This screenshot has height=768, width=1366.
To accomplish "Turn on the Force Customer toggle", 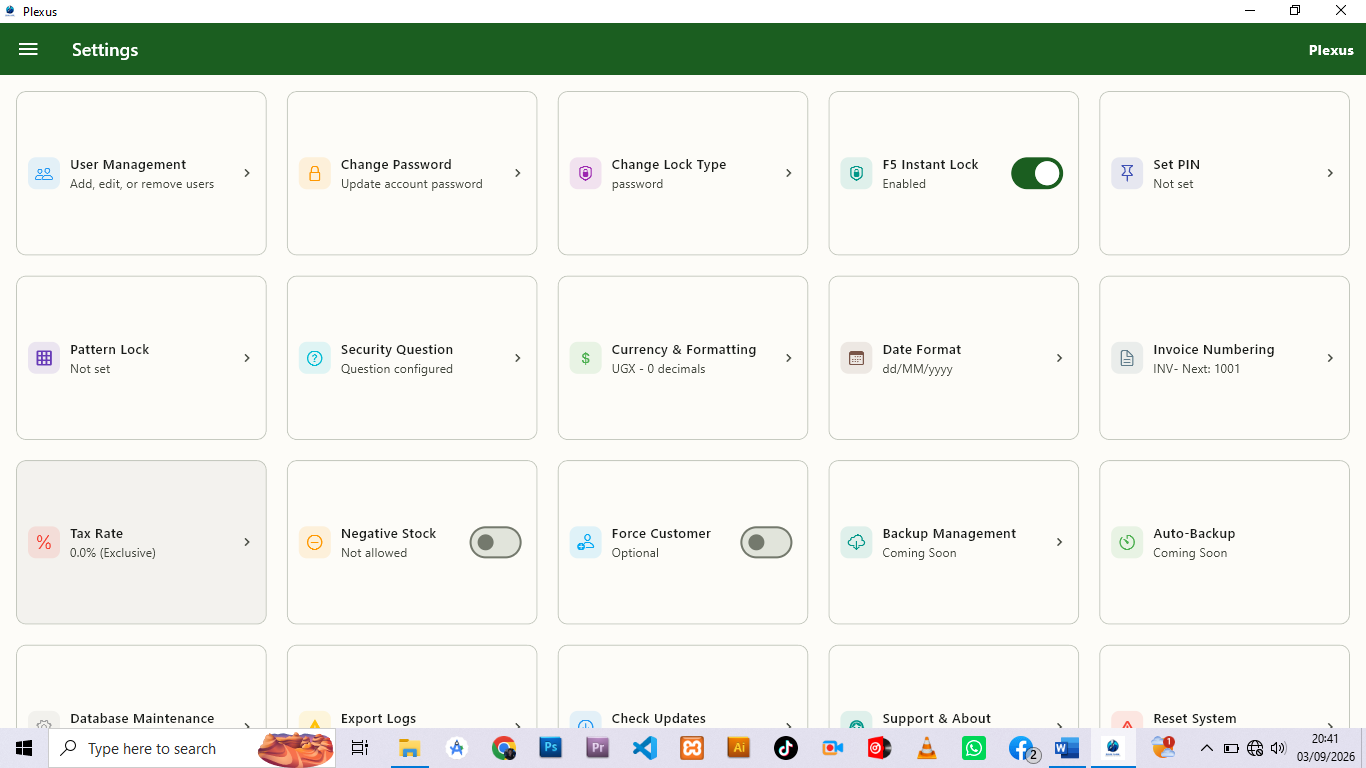I will pyautogui.click(x=766, y=542).
